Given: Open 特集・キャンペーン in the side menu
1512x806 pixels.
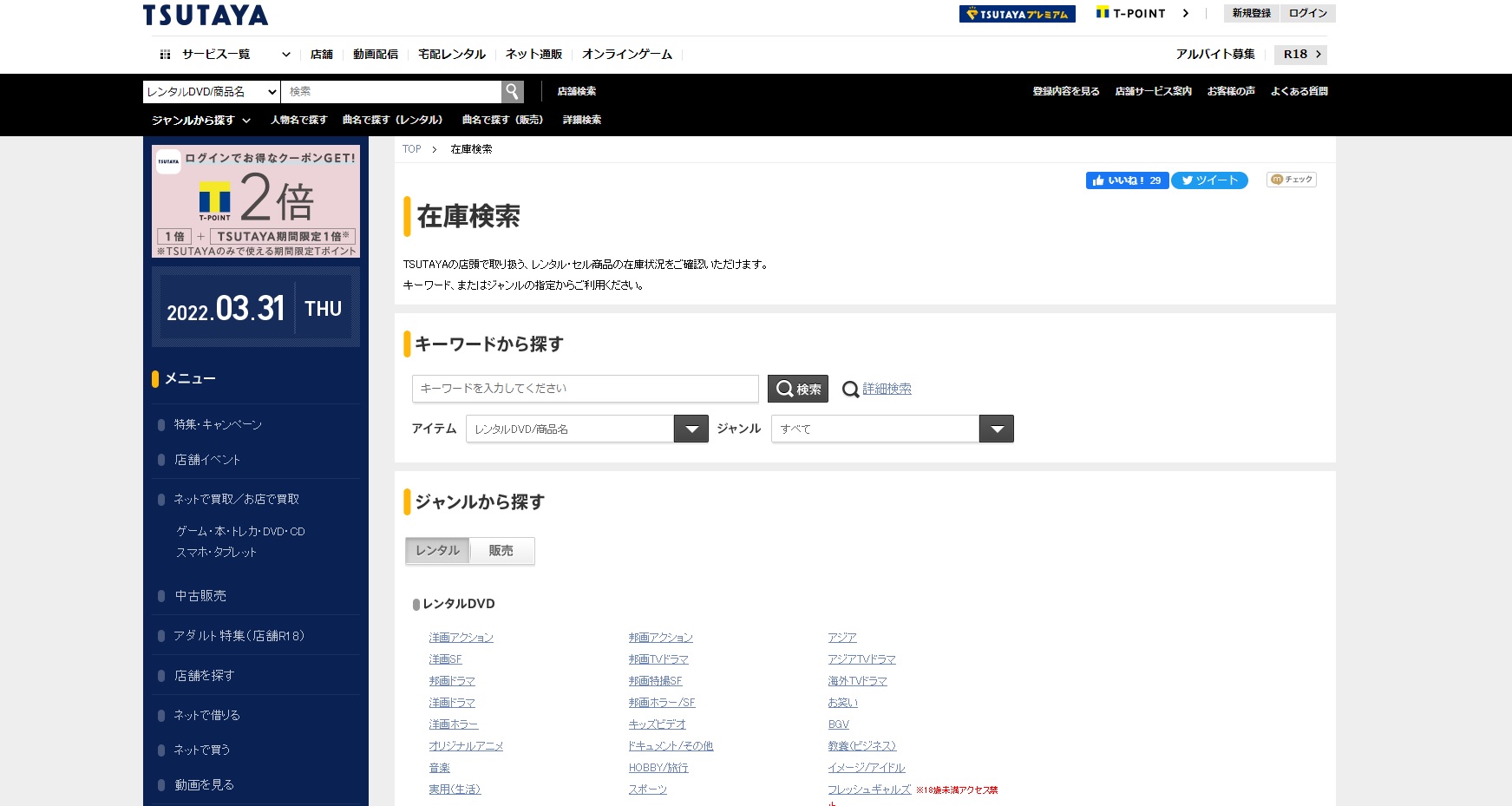Looking at the screenshot, I should click(x=218, y=424).
